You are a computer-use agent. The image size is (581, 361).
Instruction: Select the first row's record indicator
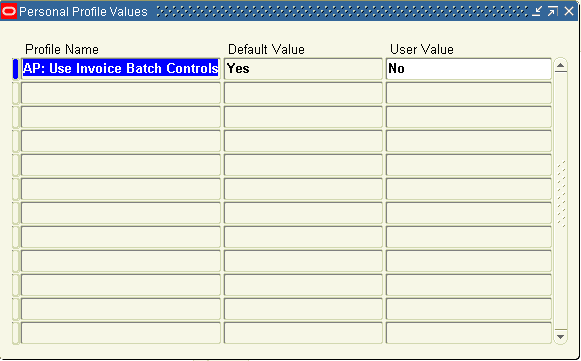pos(16,69)
